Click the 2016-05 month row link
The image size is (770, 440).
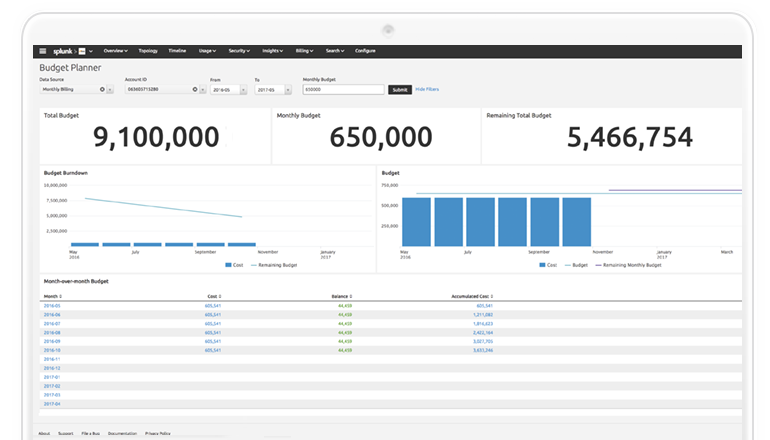click(x=52, y=306)
